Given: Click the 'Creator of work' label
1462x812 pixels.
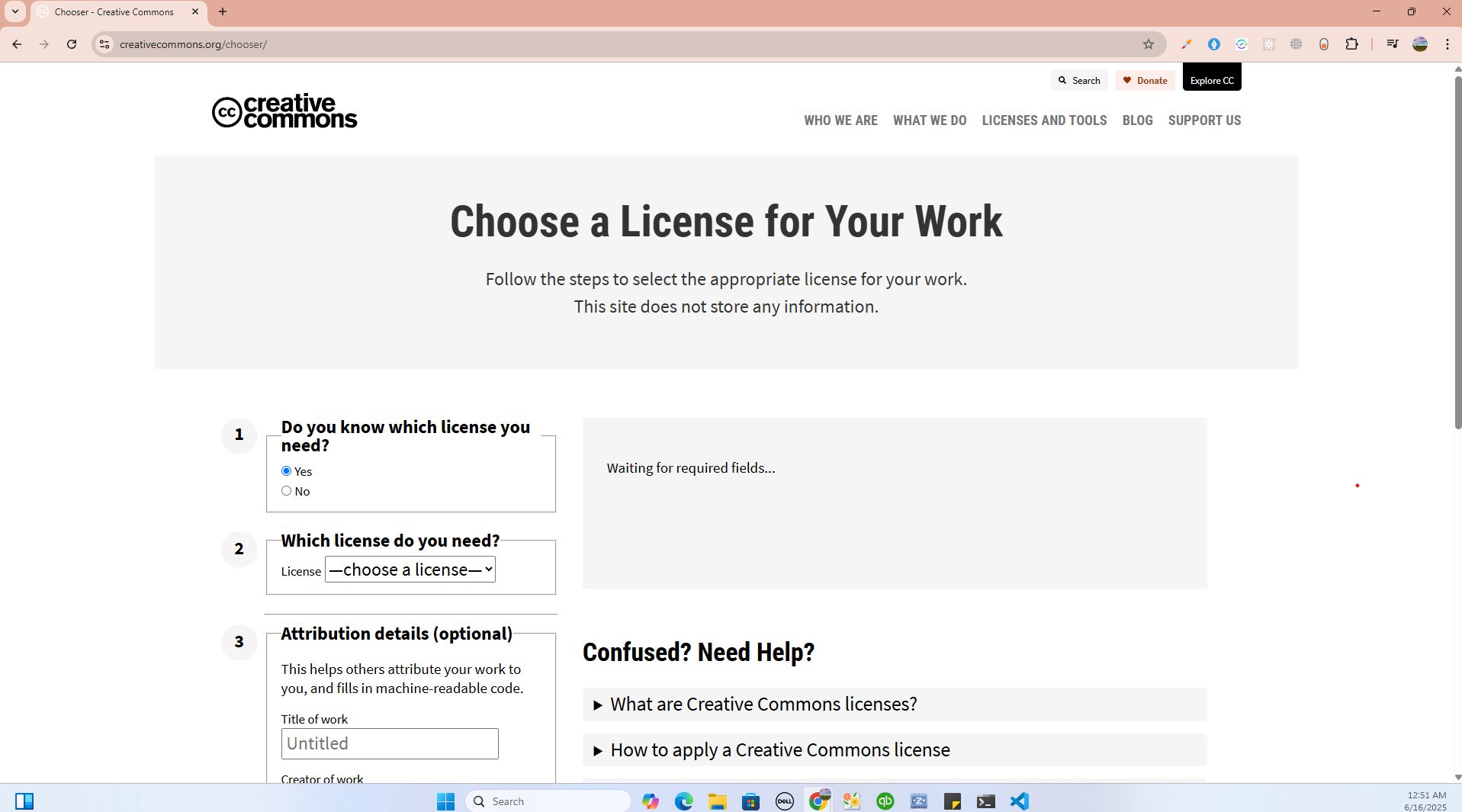Looking at the screenshot, I should (x=322, y=778).
